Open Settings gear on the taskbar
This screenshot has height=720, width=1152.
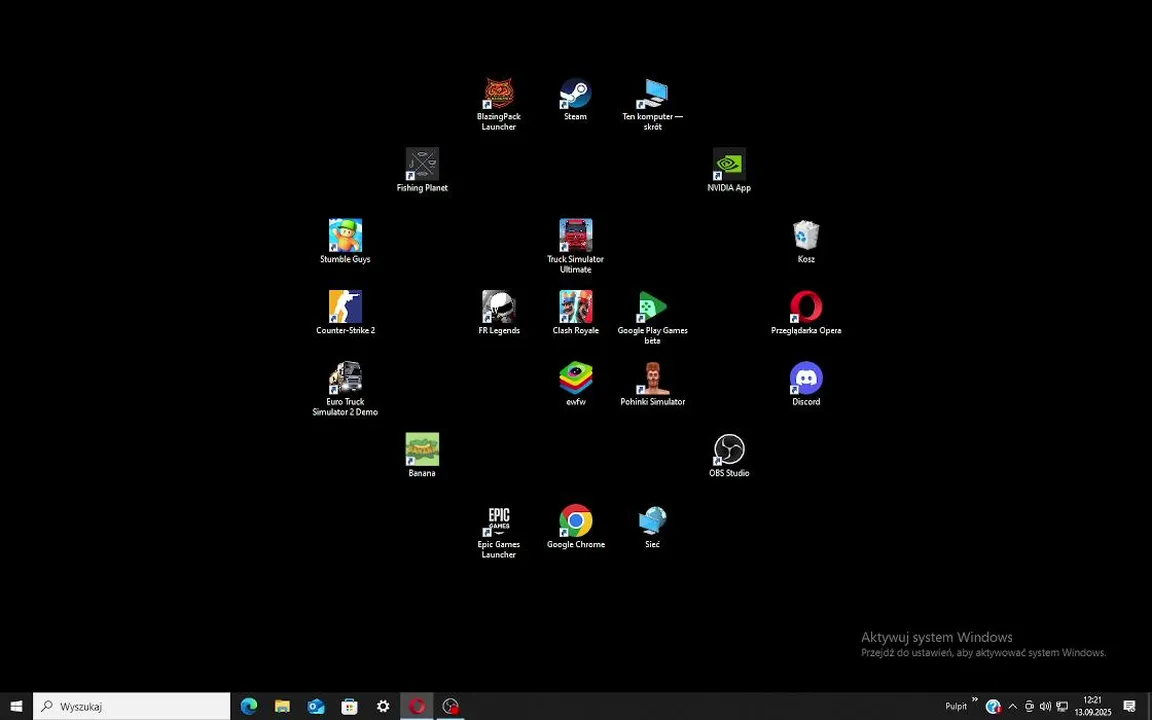pos(383,706)
